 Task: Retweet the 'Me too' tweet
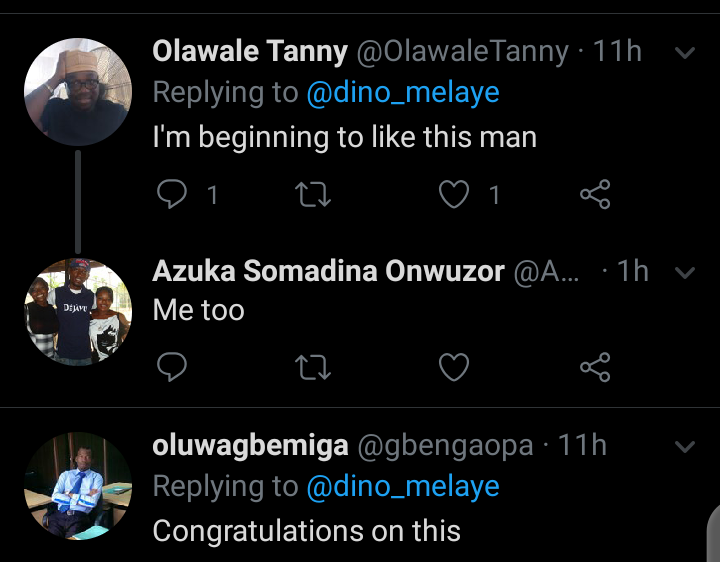[x=313, y=367]
